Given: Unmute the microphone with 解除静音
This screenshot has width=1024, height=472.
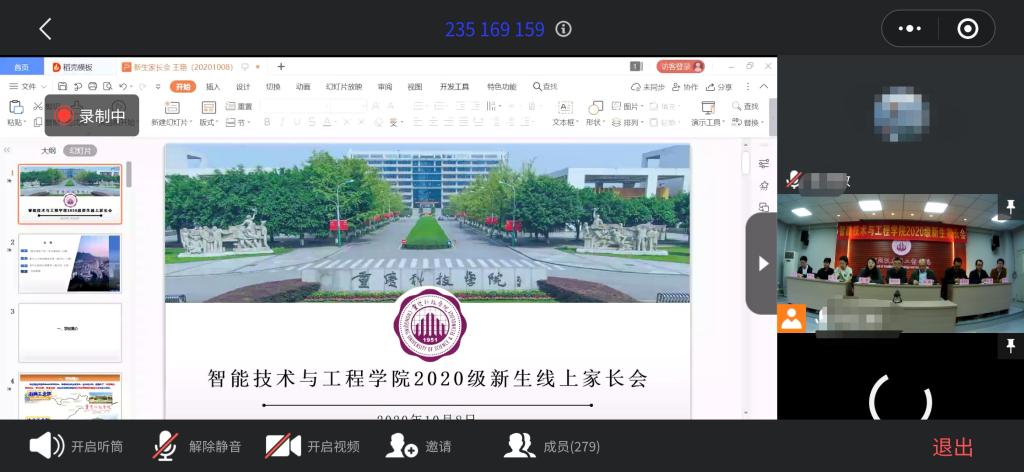Looking at the screenshot, I should click(x=197, y=447).
